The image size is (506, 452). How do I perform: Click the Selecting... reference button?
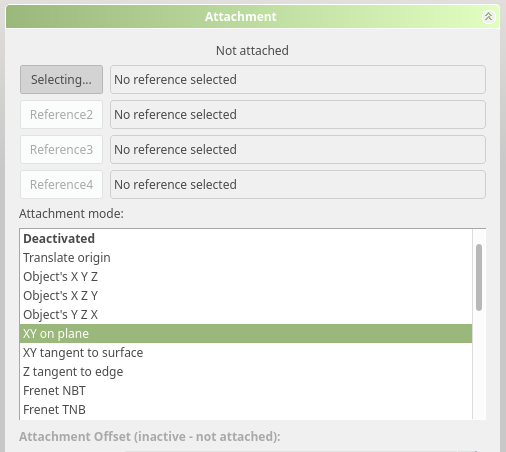tap(61, 80)
